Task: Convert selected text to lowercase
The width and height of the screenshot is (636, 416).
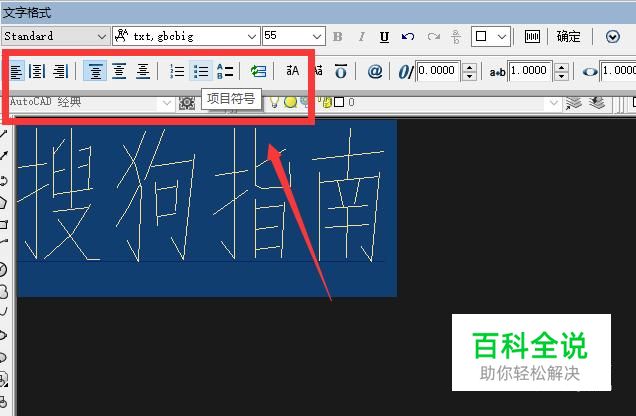Action: 319,71
